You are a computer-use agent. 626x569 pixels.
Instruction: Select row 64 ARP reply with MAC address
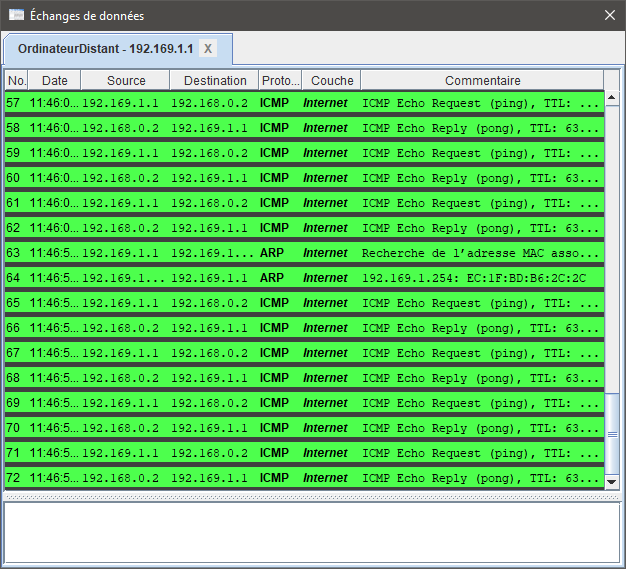click(300, 278)
